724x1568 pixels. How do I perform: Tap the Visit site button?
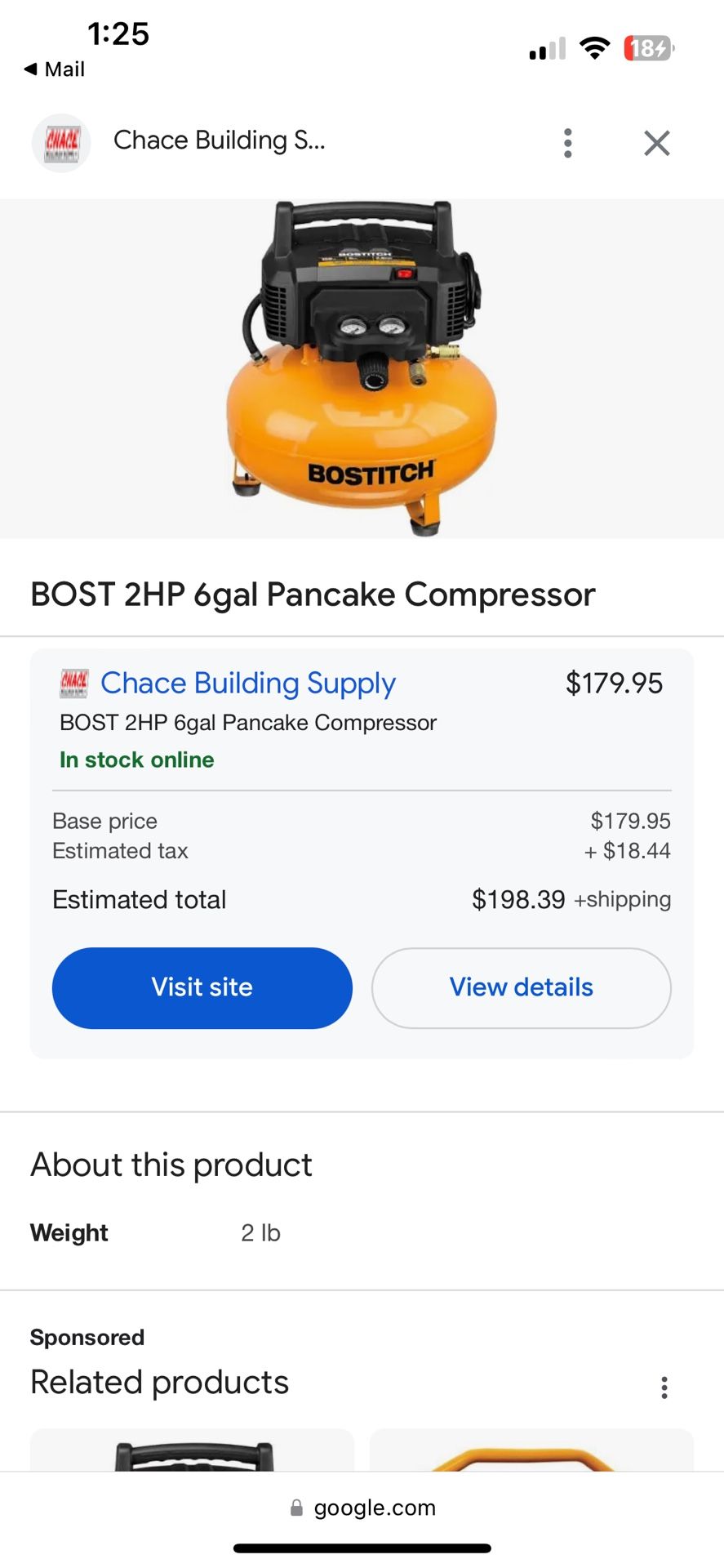tap(202, 987)
